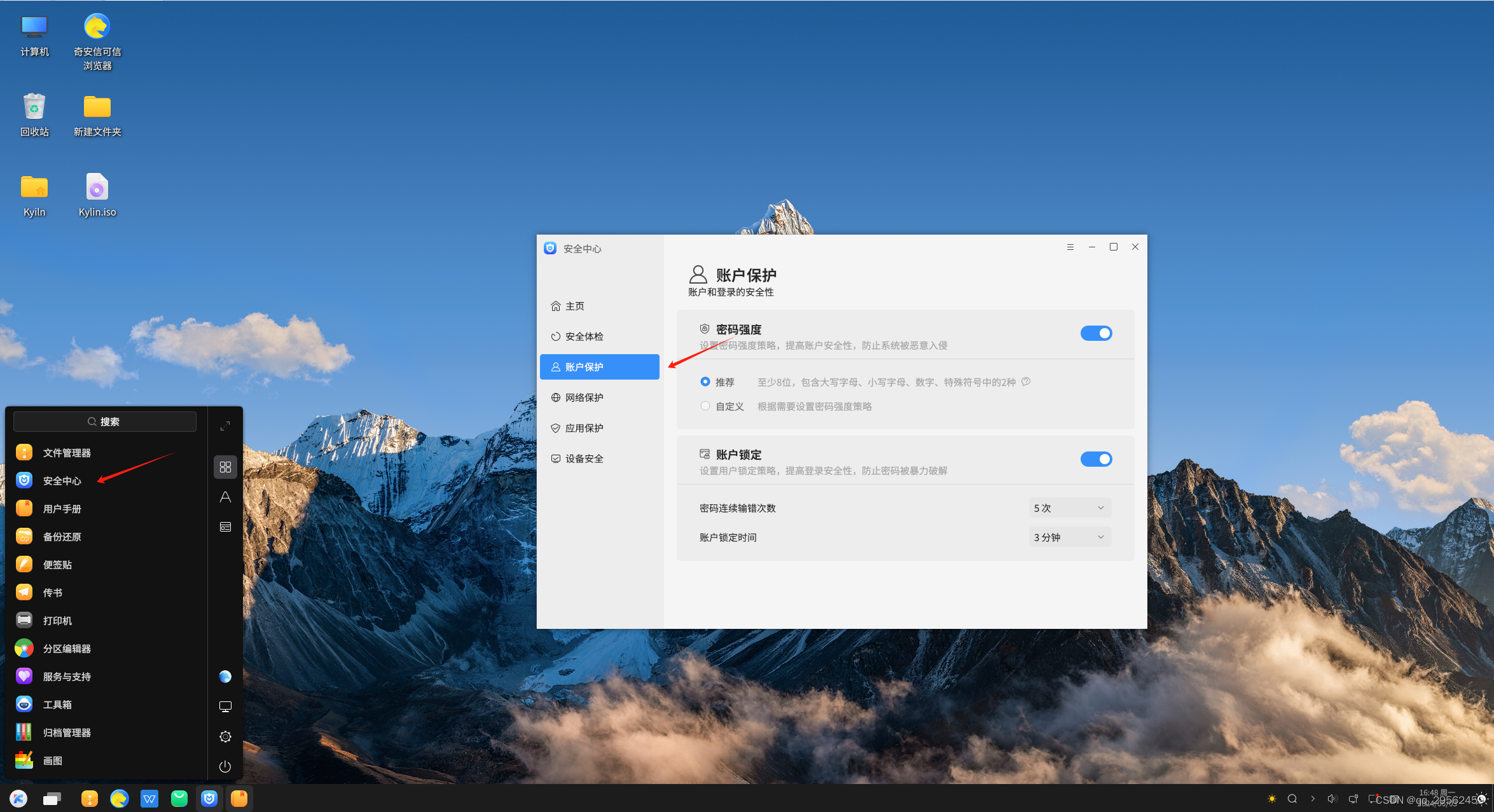1494x812 pixels.
Task: Turn off the 账户锁定 switch
Action: [1096, 459]
